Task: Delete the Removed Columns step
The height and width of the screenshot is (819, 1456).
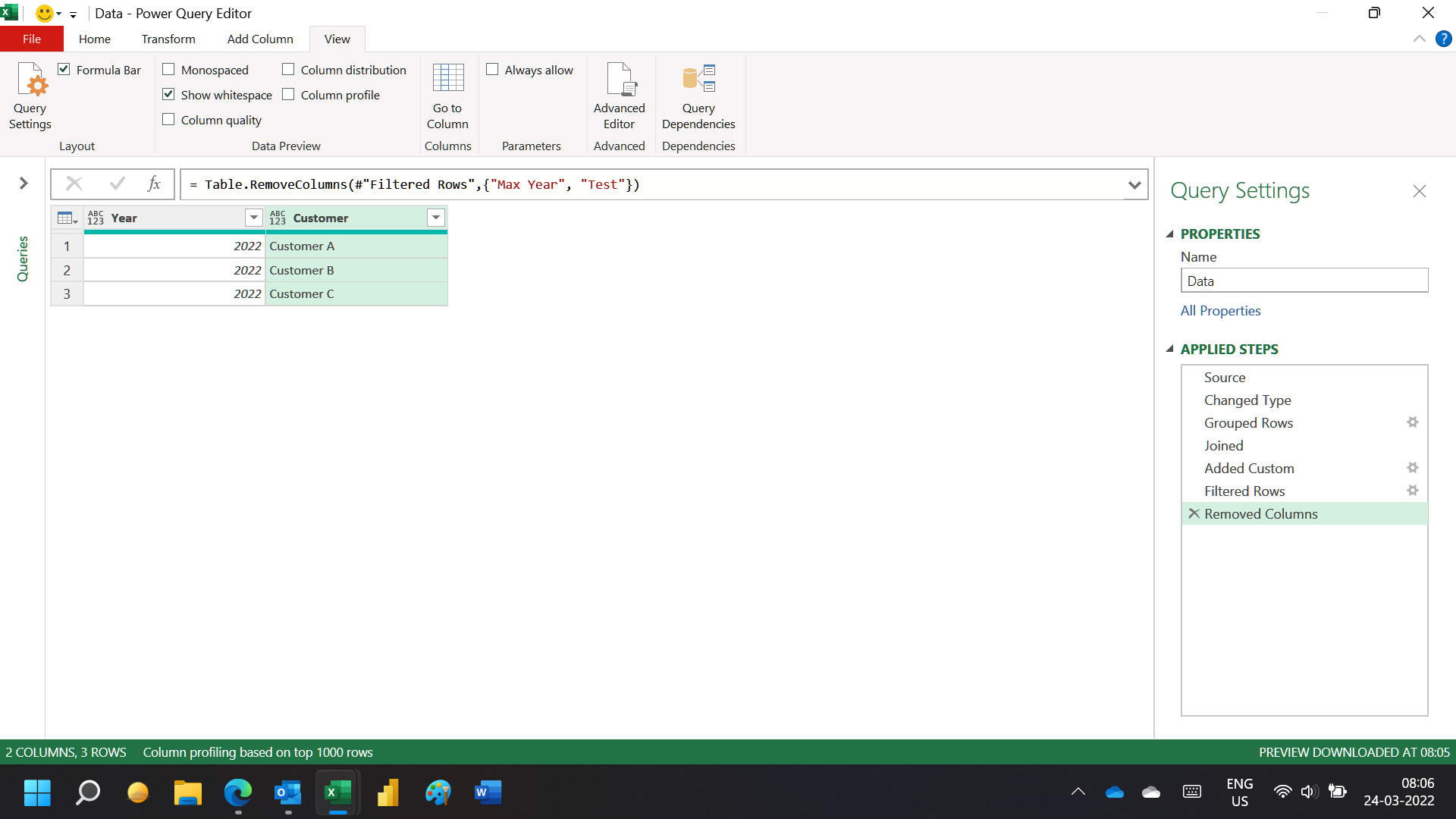Action: 1194,513
